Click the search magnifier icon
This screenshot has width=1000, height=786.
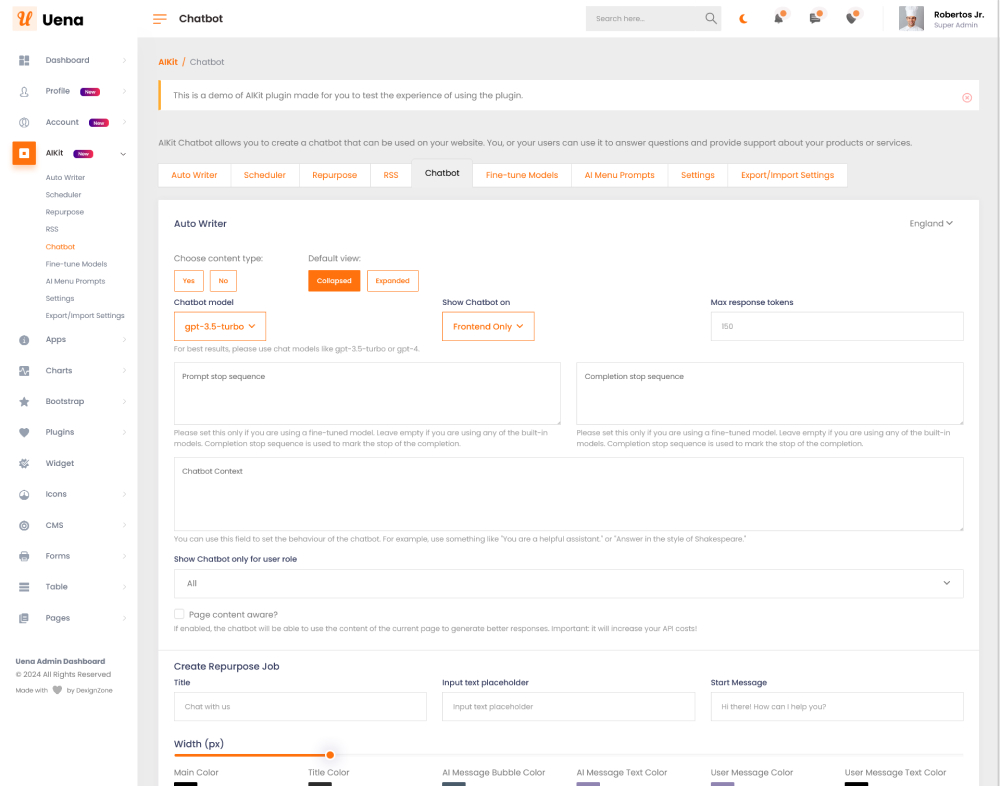pos(711,18)
